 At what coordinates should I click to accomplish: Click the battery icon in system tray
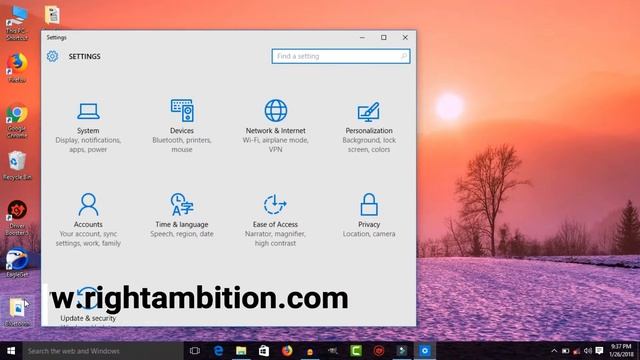(565, 351)
